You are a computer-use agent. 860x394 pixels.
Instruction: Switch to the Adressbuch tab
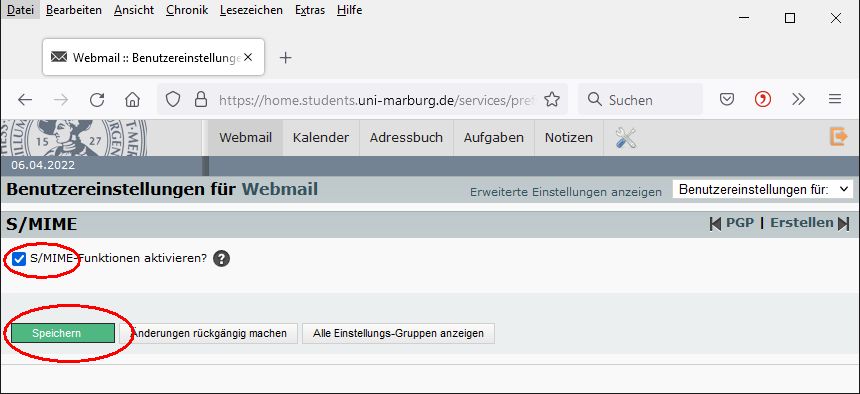406,138
